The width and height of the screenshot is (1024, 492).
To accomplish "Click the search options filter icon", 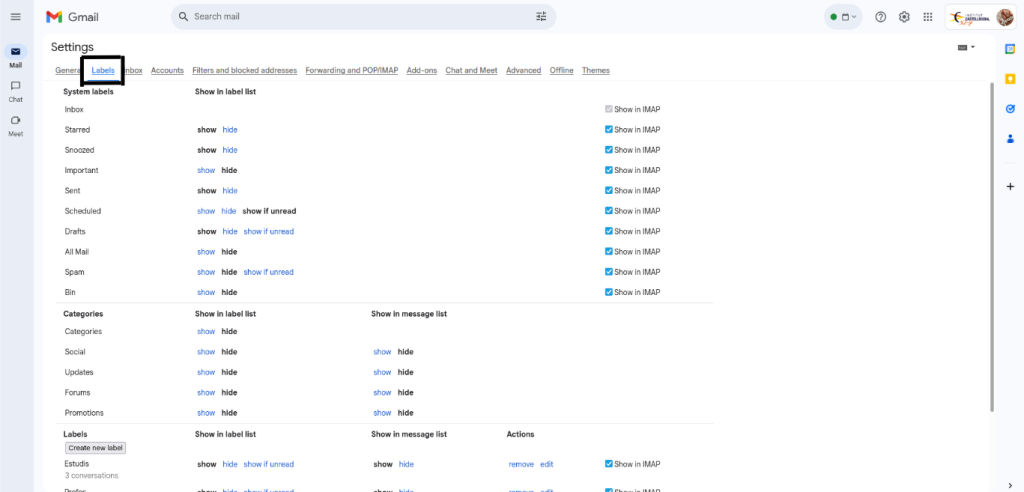I will coord(541,17).
